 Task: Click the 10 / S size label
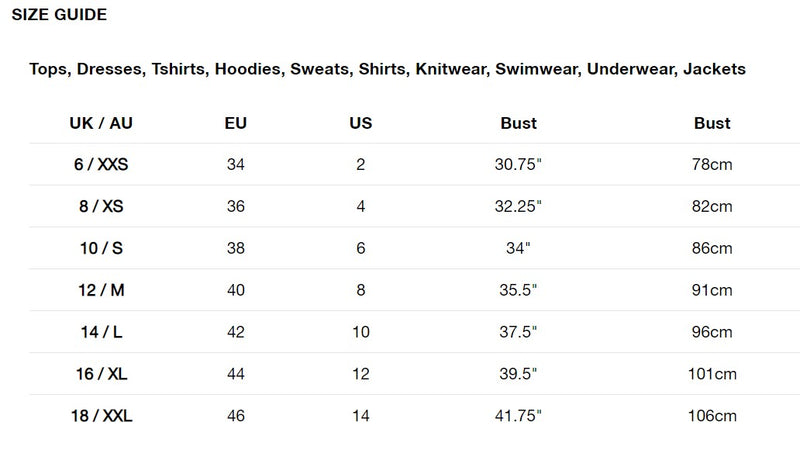click(101, 248)
